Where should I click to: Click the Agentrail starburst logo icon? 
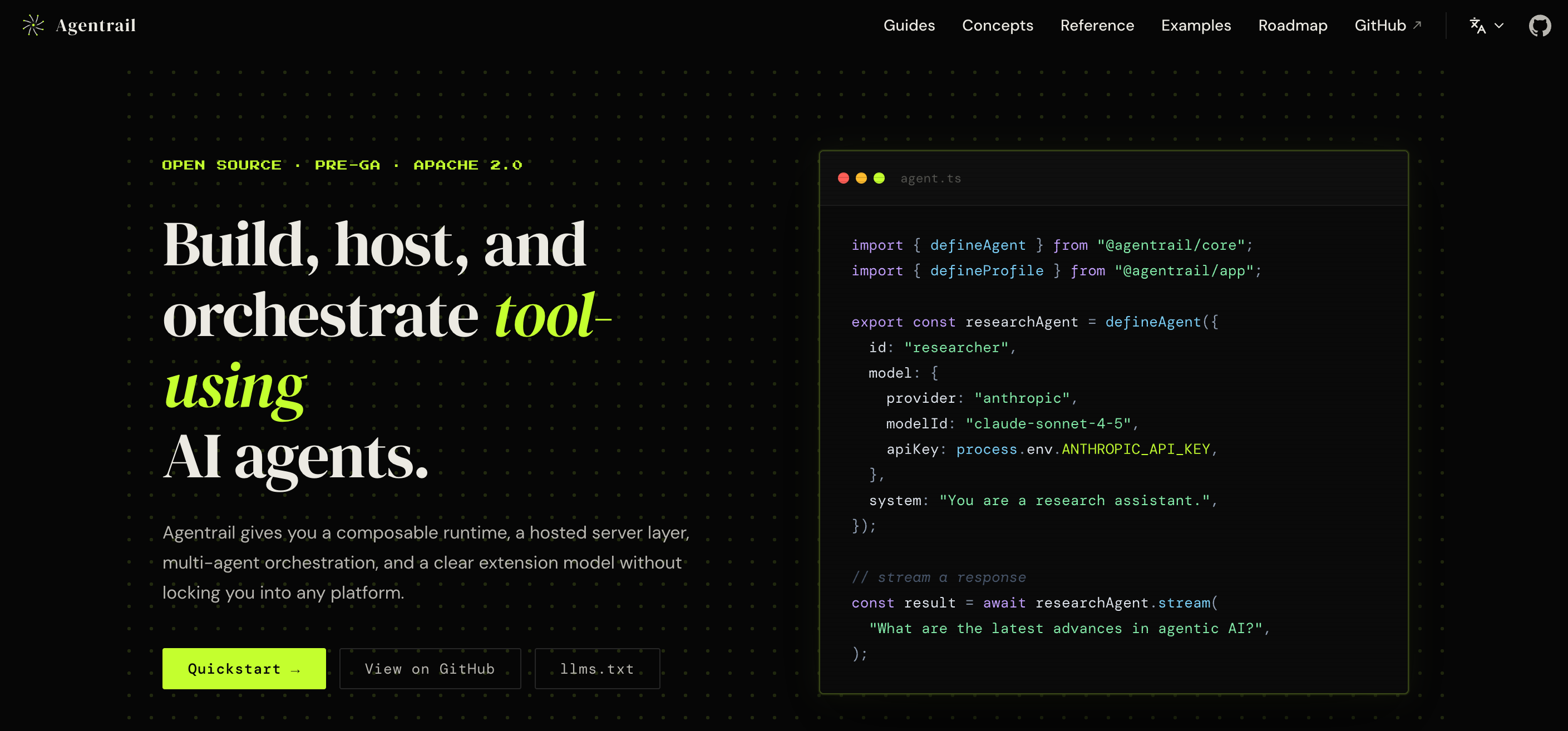pos(33,26)
